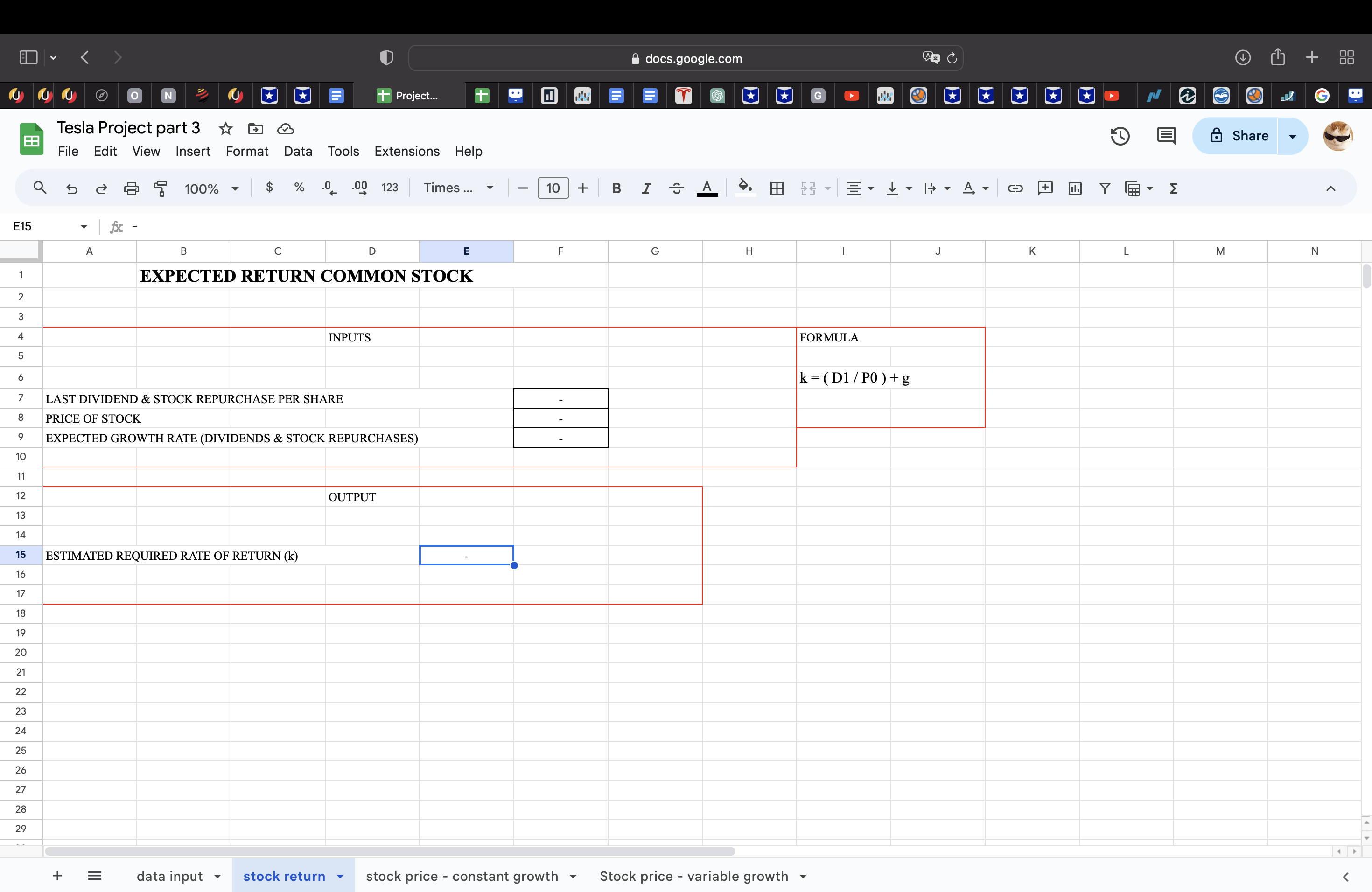Toggle strikethrough formatting
The width and height of the screenshot is (1372, 892).
click(x=676, y=188)
